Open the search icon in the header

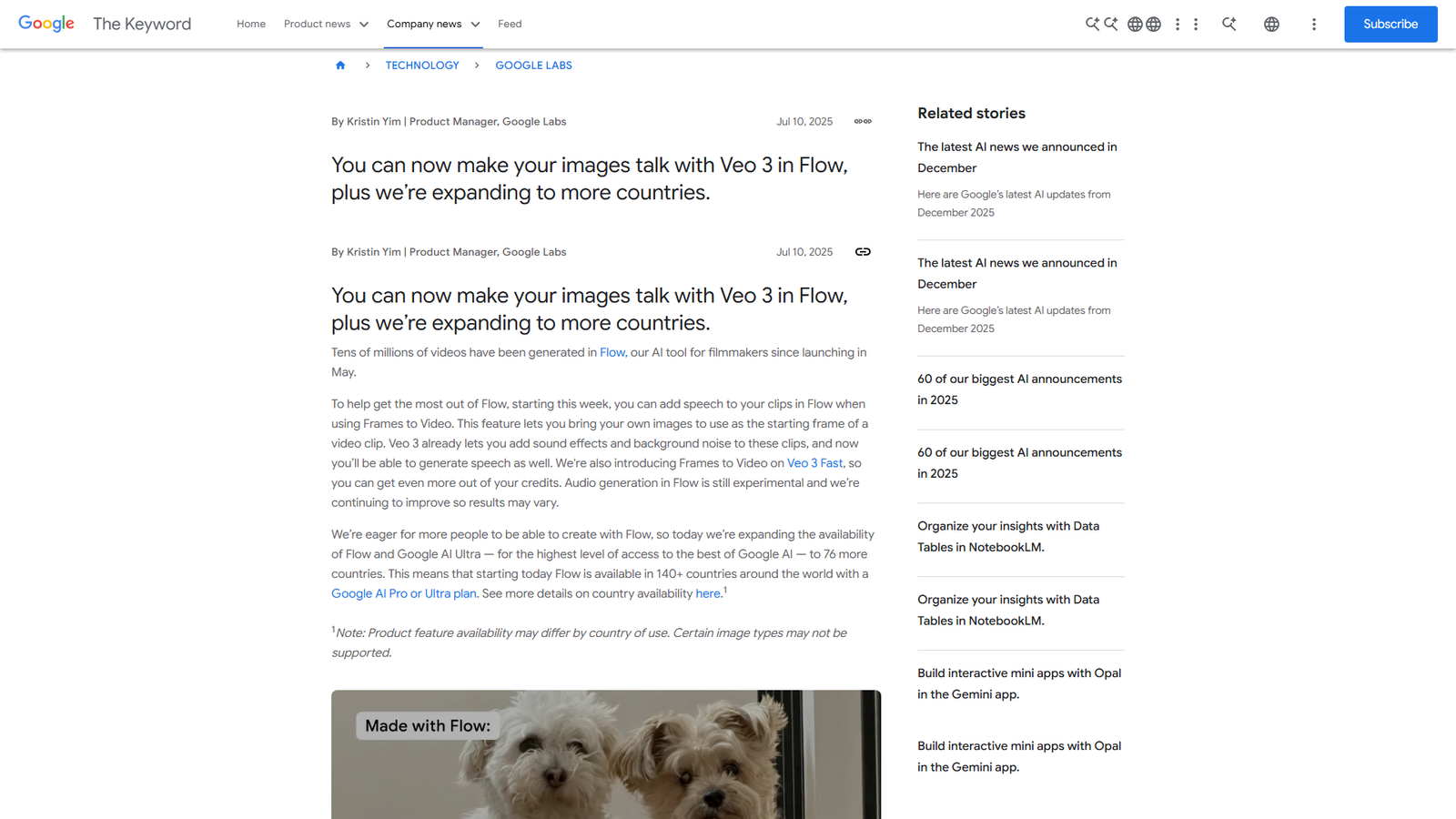click(x=1092, y=24)
